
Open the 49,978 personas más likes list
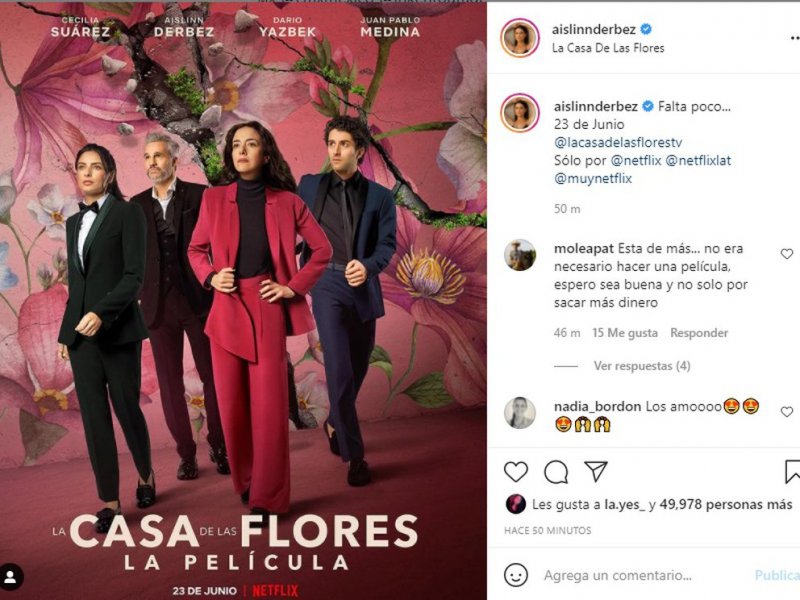(x=726, y=505)
